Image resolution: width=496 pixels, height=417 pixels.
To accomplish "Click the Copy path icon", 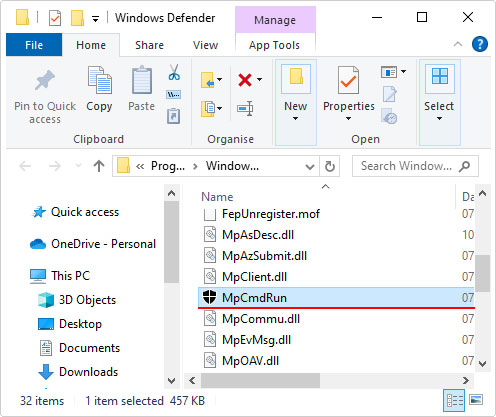I will coord(174,95).
